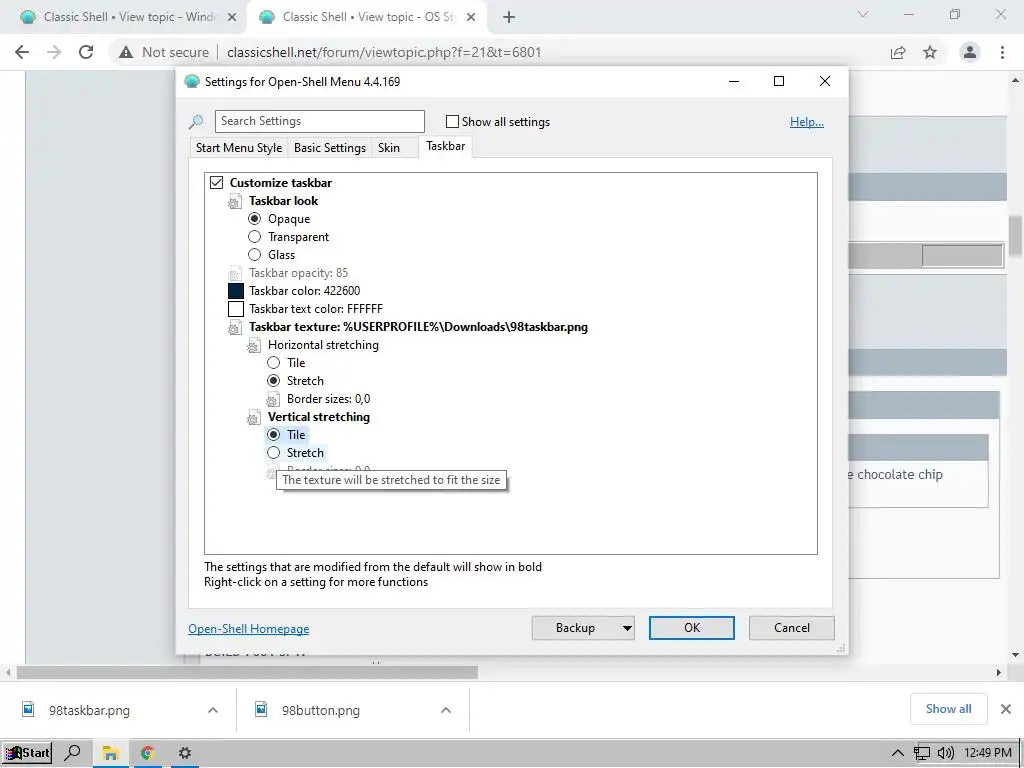Click the Search Settings input field
Image resolution: width=1024 pixels, height=768 pixels.
319,121
